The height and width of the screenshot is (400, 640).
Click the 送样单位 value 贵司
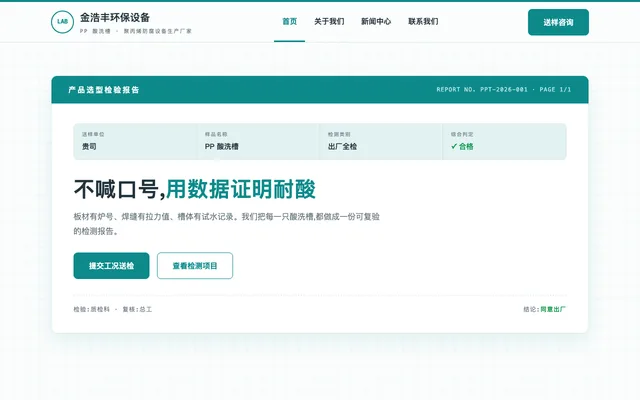89,147
